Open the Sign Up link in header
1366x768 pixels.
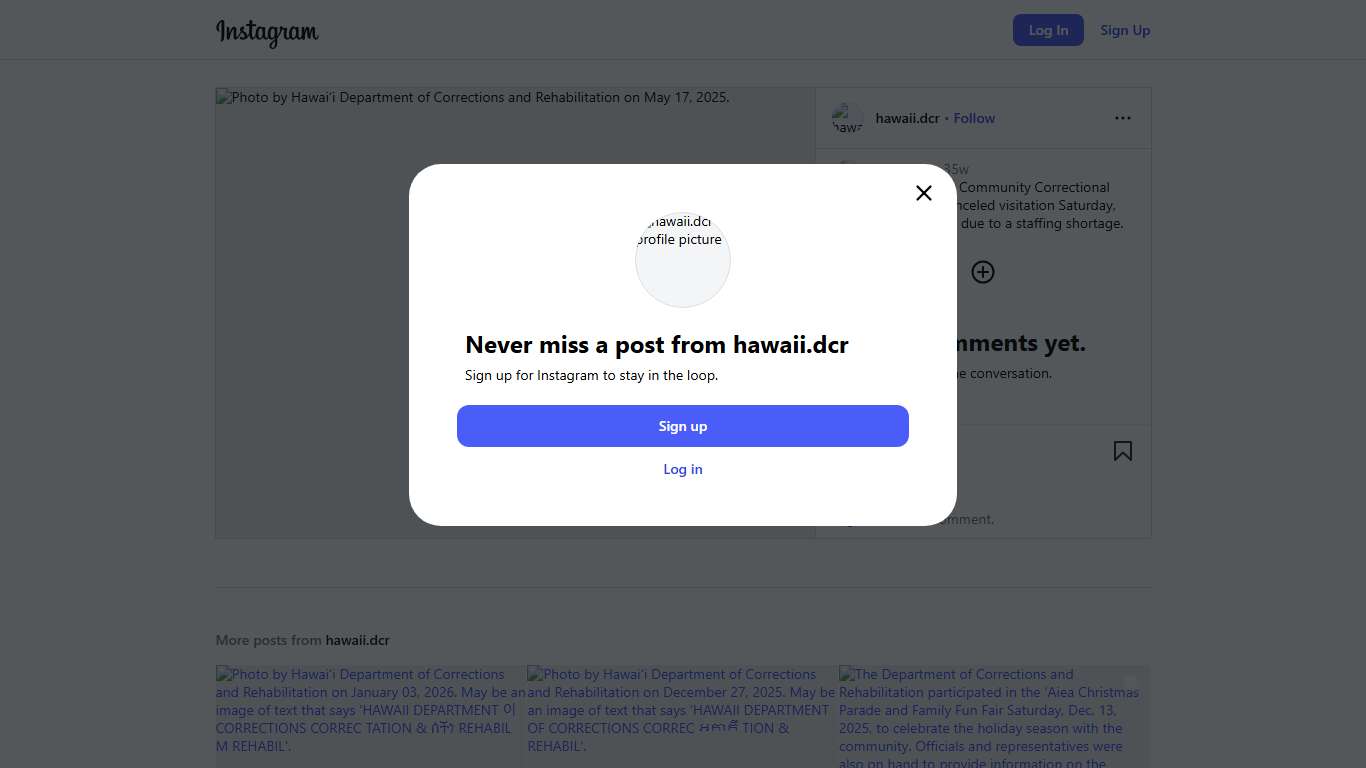click(1125, 30)
